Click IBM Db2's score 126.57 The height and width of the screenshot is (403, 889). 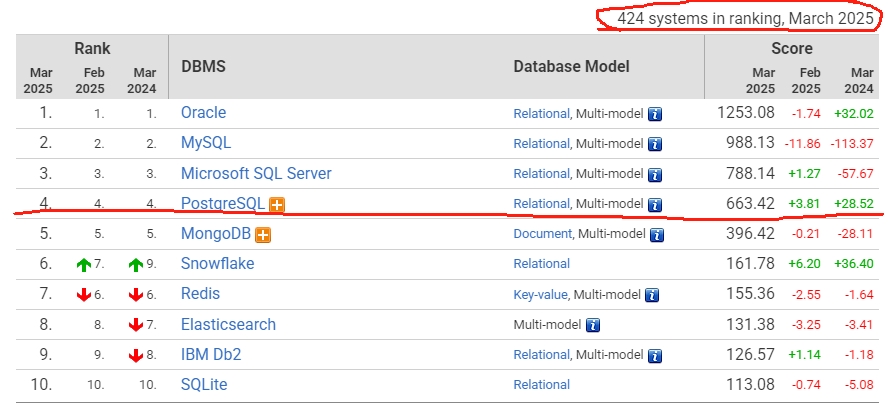click(x=750, y=354)
